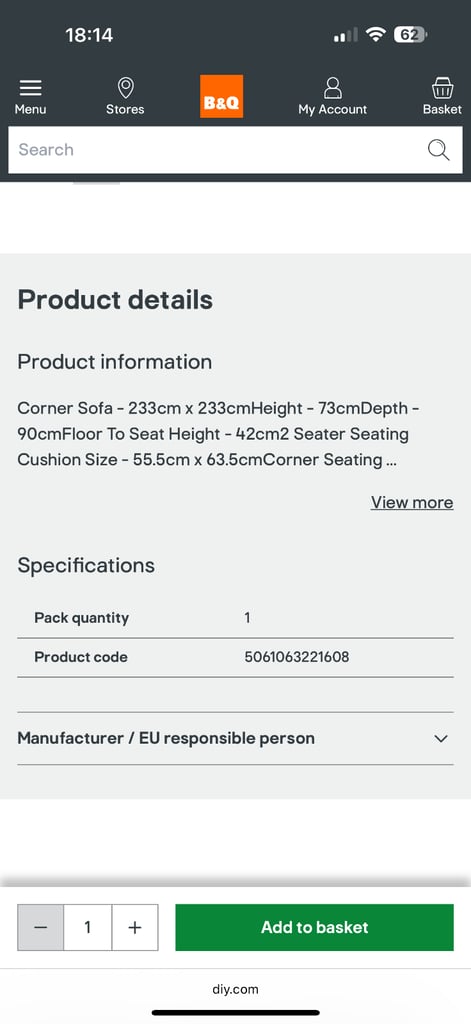The width and height of the screenshot is (471, 1024).
Task: Open My Account person icon
Action: [333, 88]
